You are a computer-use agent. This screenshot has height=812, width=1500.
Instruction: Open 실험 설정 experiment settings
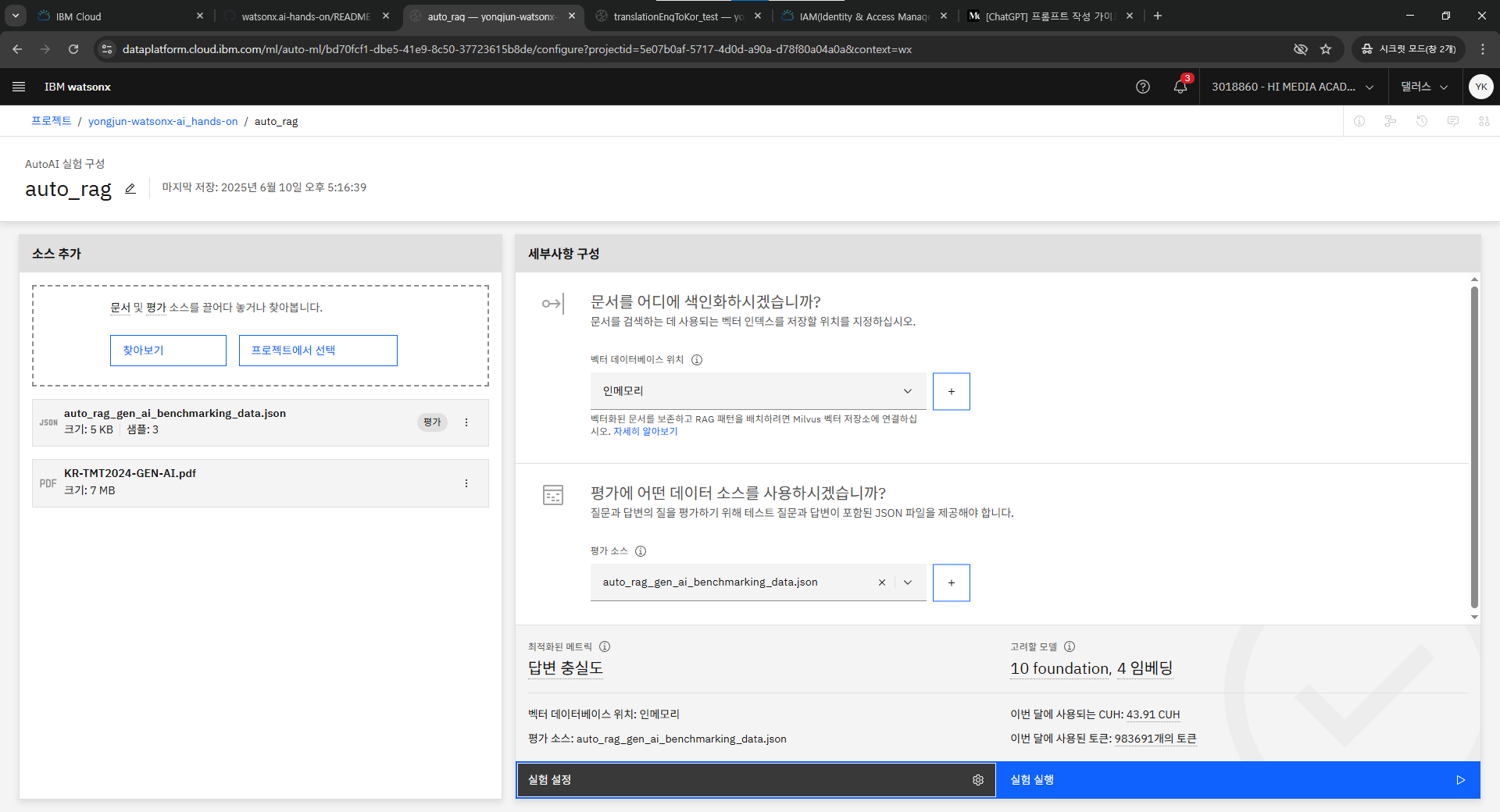(756, 780)
